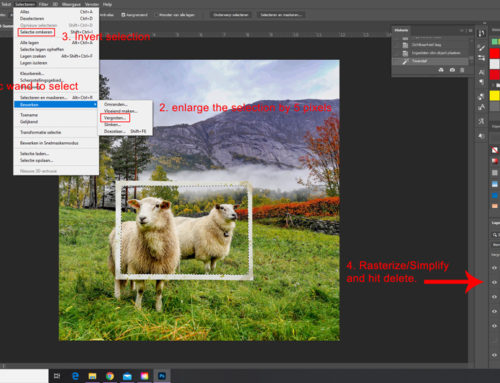
Task: Click the Layers panel search icon
Action: click(x=495, y=235)
